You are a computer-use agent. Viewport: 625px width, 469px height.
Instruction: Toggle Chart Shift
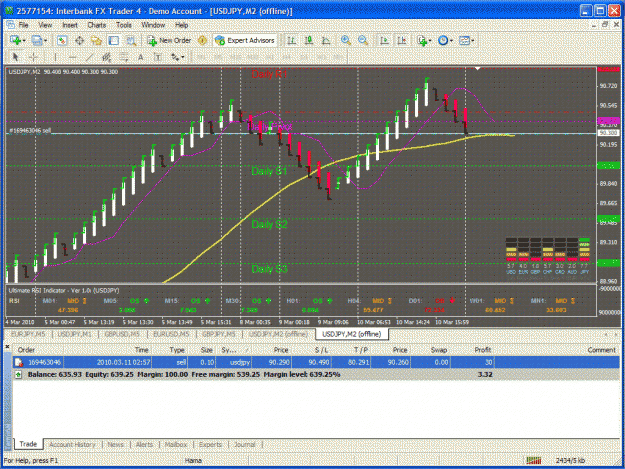coord(401,40)
